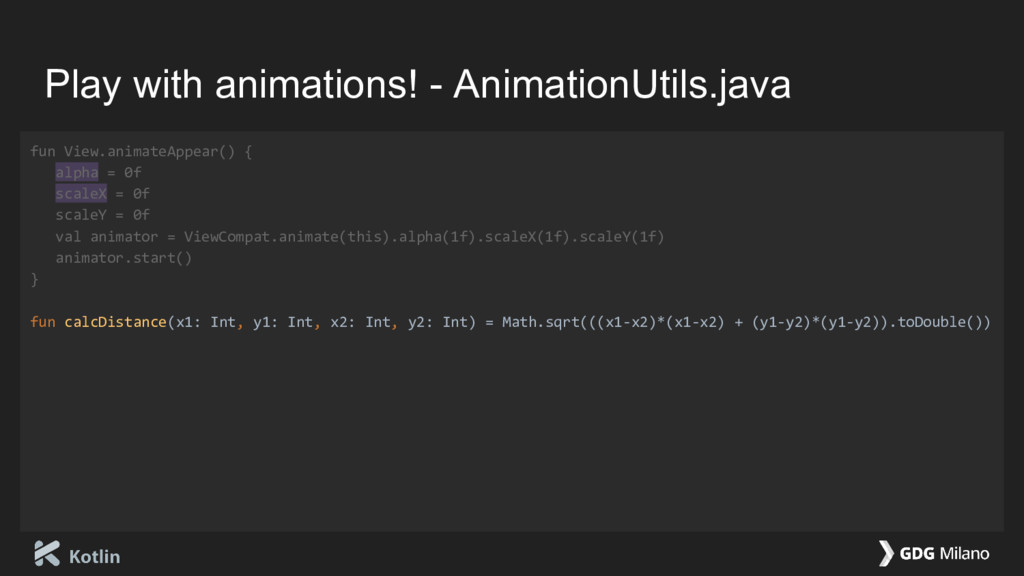Click the val animator keyword text
The image size is (1024, 576).
106,236
